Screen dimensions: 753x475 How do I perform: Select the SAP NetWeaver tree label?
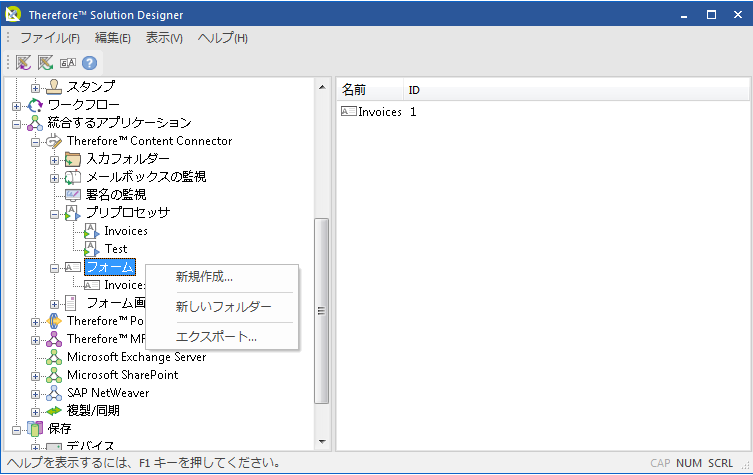pyautogui.click(x=108, y=393)
